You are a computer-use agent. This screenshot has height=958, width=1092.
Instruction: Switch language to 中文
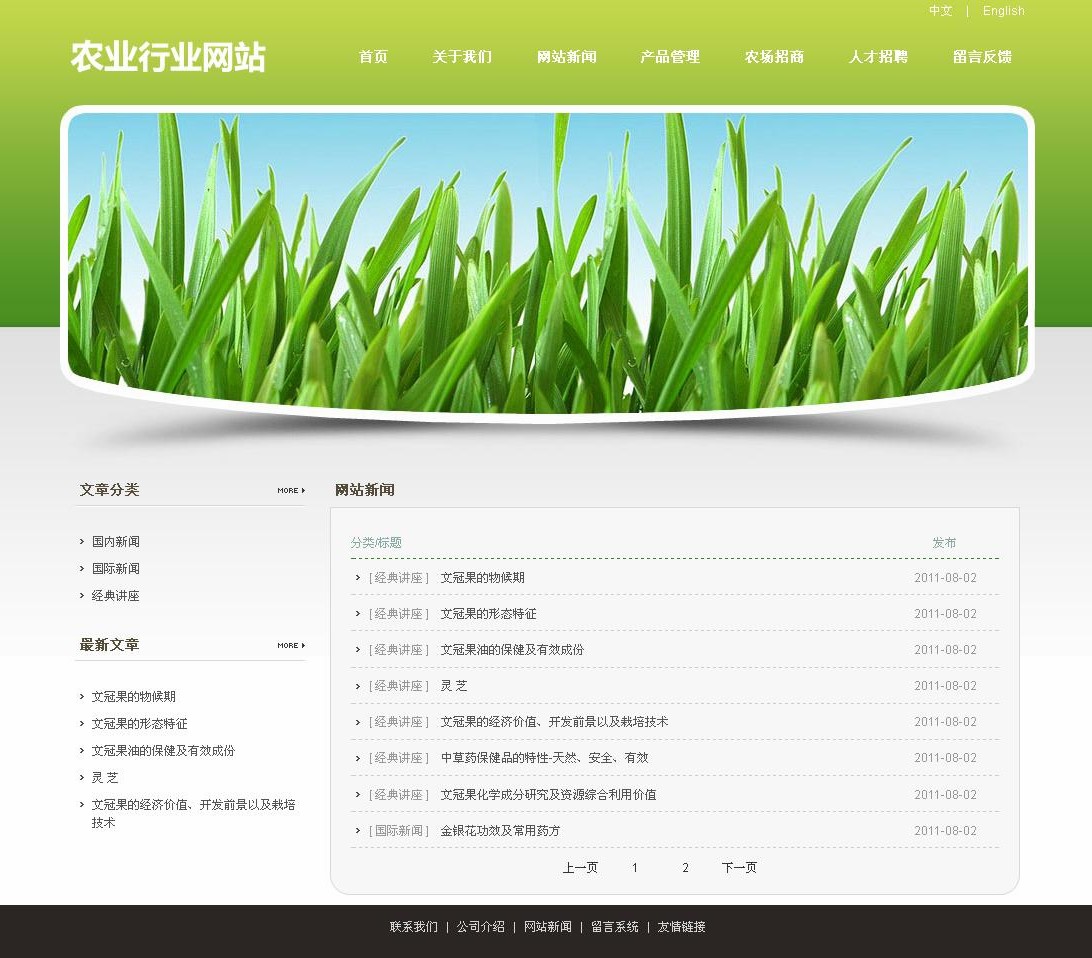tap(940, 11)
